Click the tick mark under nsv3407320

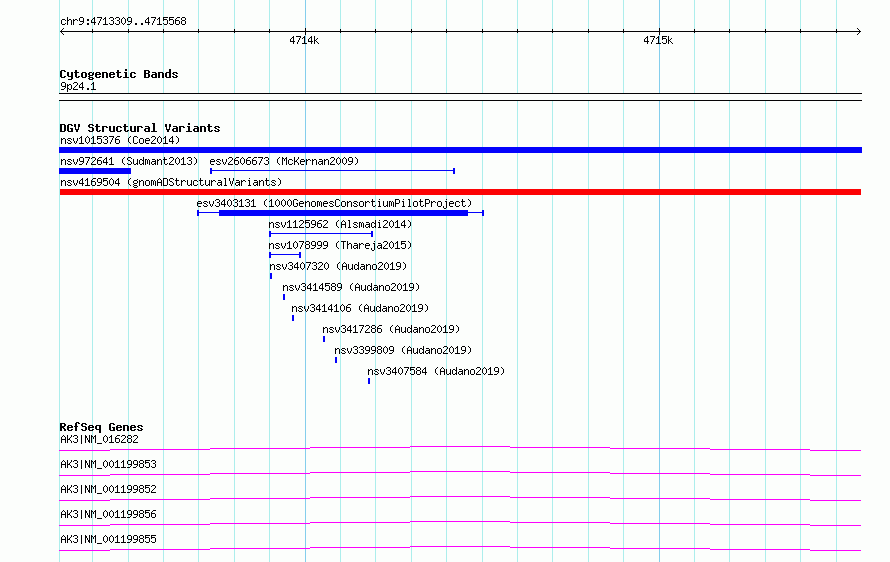pos(271,276)
